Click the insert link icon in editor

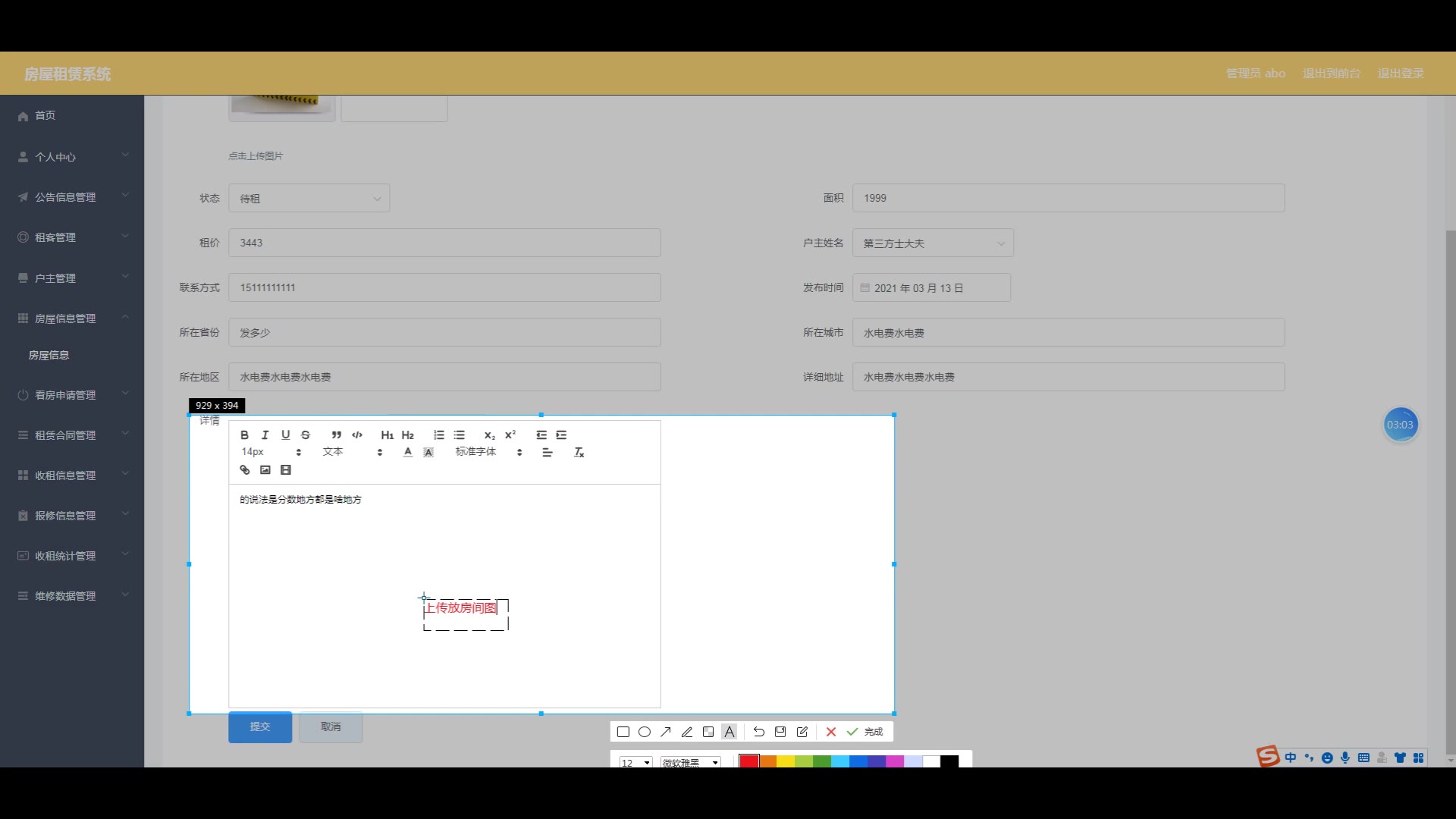pos(244,470)
